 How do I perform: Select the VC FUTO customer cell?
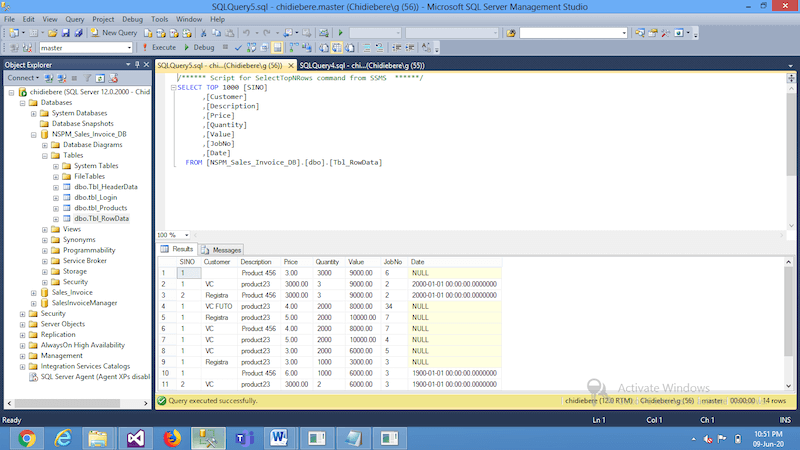(218, 307)
